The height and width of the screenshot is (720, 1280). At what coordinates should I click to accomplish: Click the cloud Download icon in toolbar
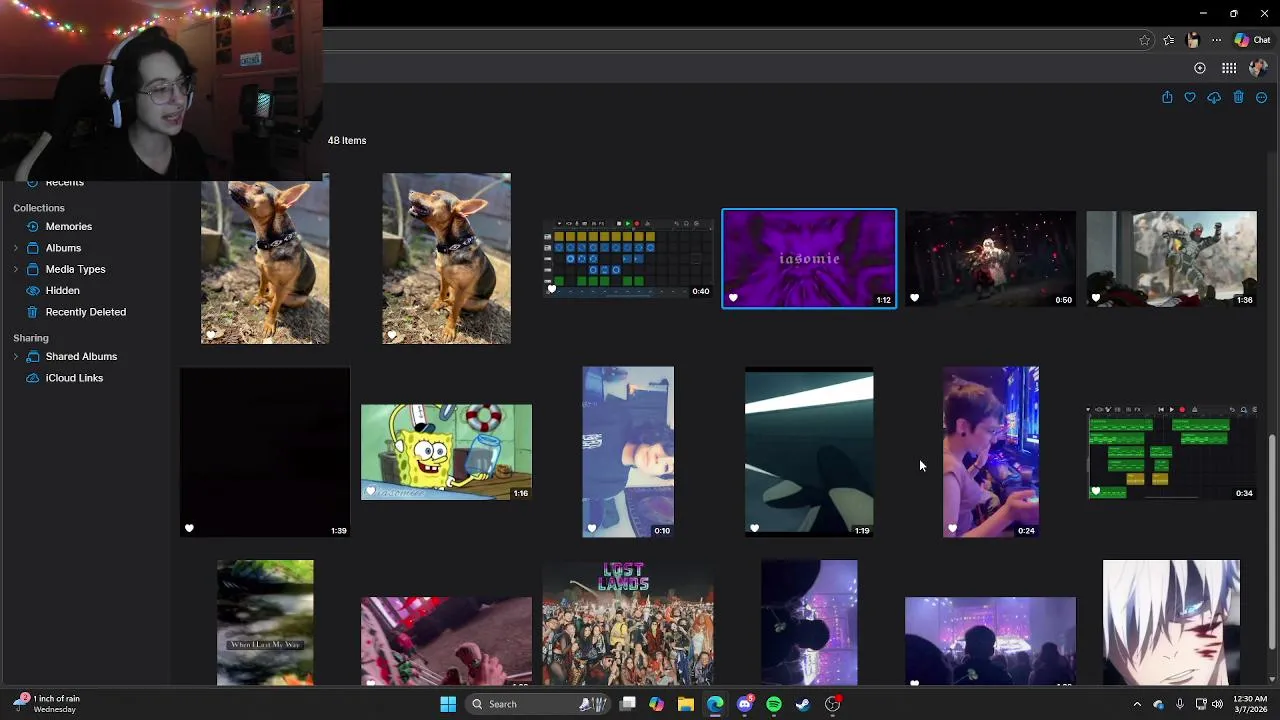(x=1214, y=97)
